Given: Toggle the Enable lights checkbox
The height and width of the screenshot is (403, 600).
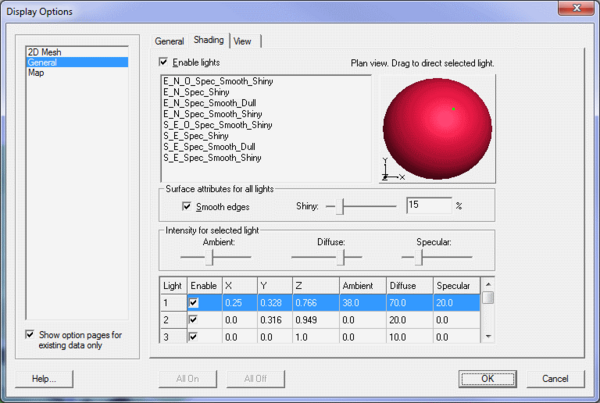Looking at the screenshot, I should tap(165, 62).
